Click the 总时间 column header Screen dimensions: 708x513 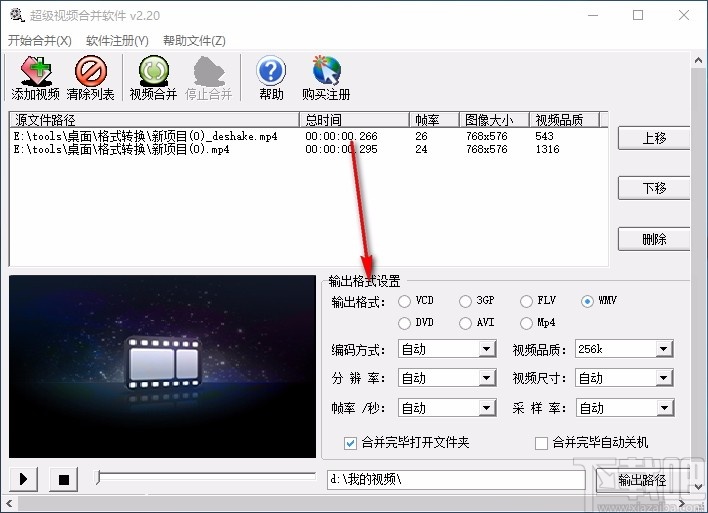[354, 120]
